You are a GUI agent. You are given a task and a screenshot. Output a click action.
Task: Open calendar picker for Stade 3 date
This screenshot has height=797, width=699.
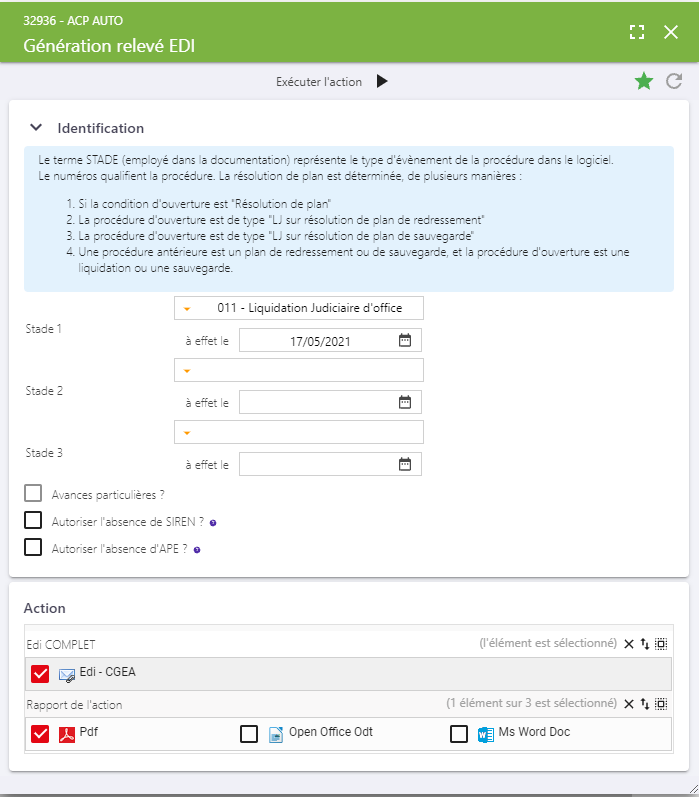coord(405,464)
